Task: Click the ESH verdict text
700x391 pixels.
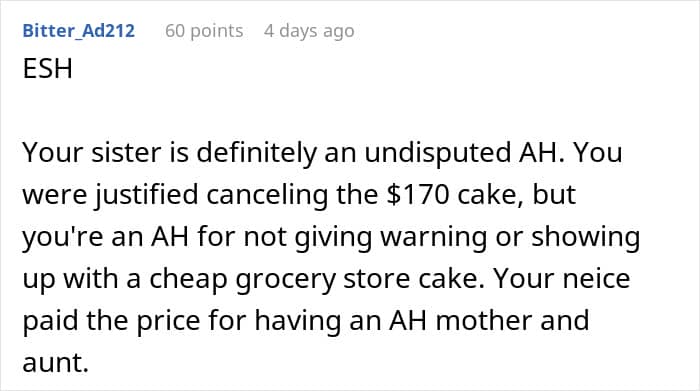Action: (x=47, y=69)
